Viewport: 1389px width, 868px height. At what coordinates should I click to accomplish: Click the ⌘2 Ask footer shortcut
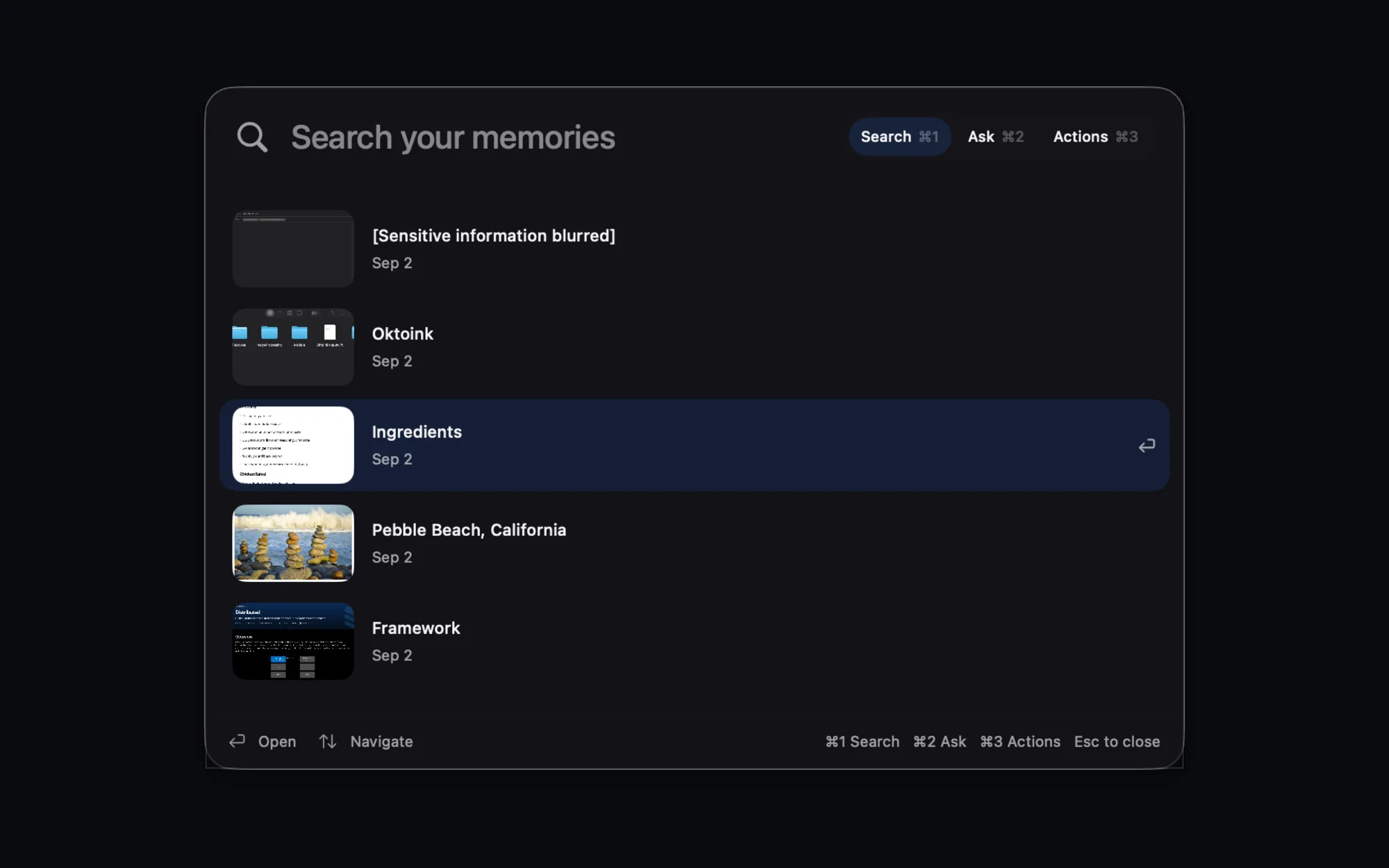(x=939, y=742)
